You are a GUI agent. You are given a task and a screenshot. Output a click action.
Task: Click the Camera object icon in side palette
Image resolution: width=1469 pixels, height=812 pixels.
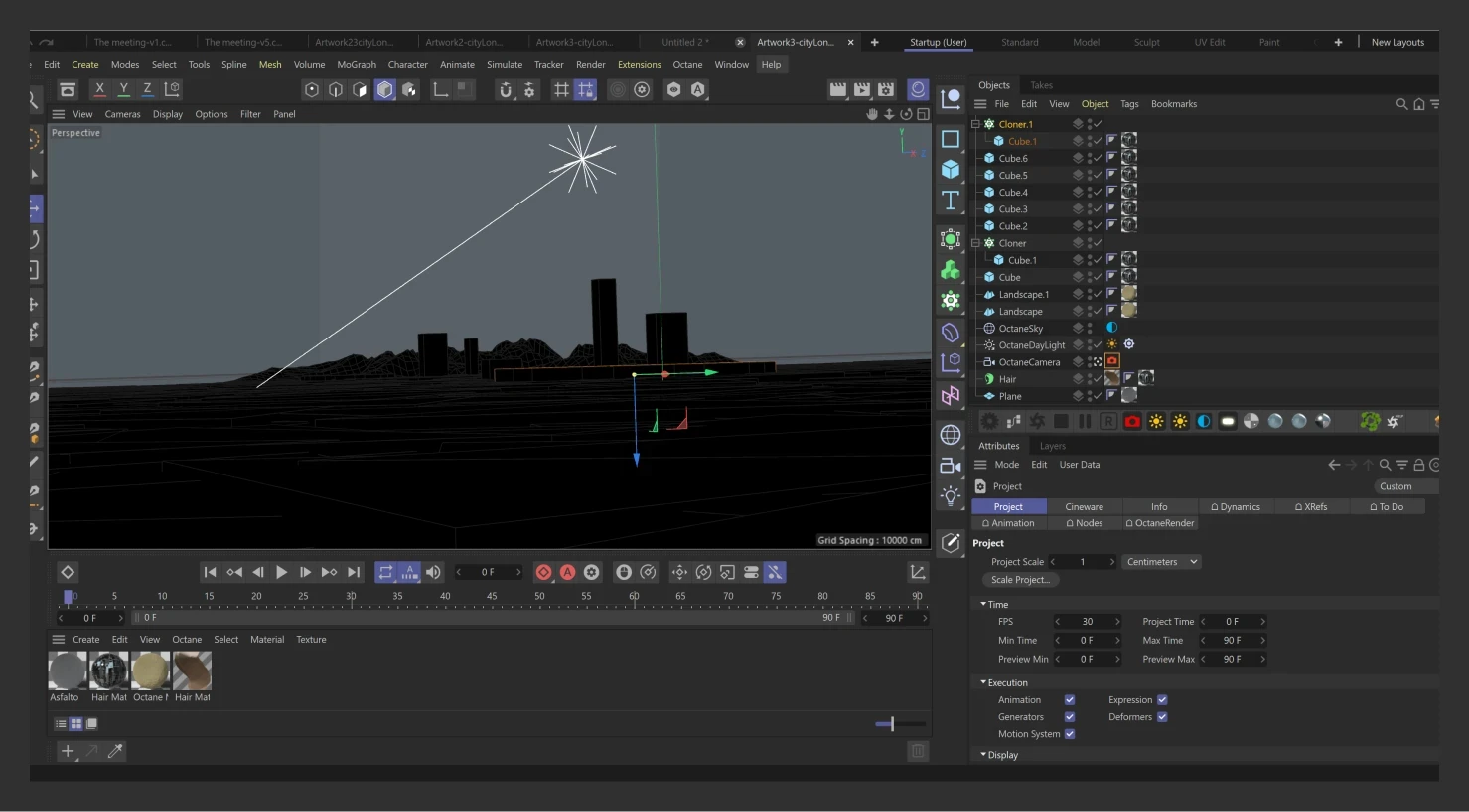951,466
